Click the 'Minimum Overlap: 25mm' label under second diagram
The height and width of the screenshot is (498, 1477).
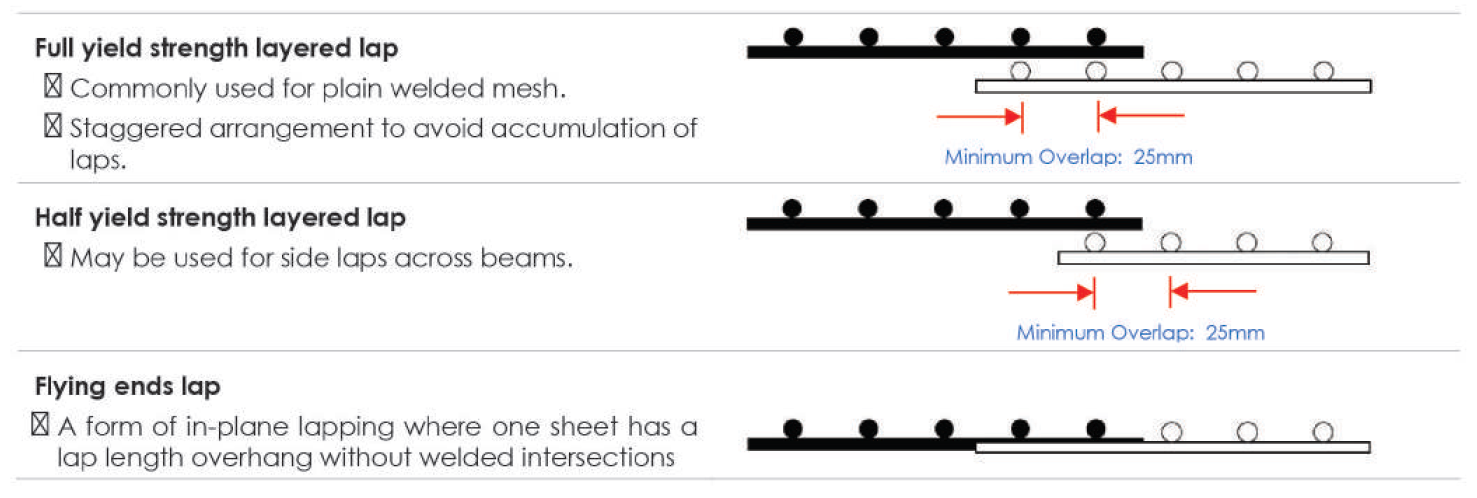(x=1140, y=333)
